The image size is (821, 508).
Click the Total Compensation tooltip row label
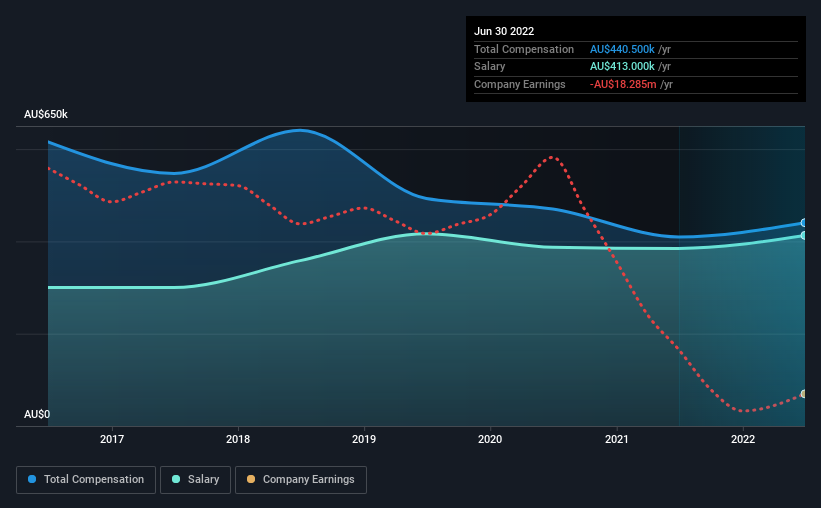[x=524, y=49]
